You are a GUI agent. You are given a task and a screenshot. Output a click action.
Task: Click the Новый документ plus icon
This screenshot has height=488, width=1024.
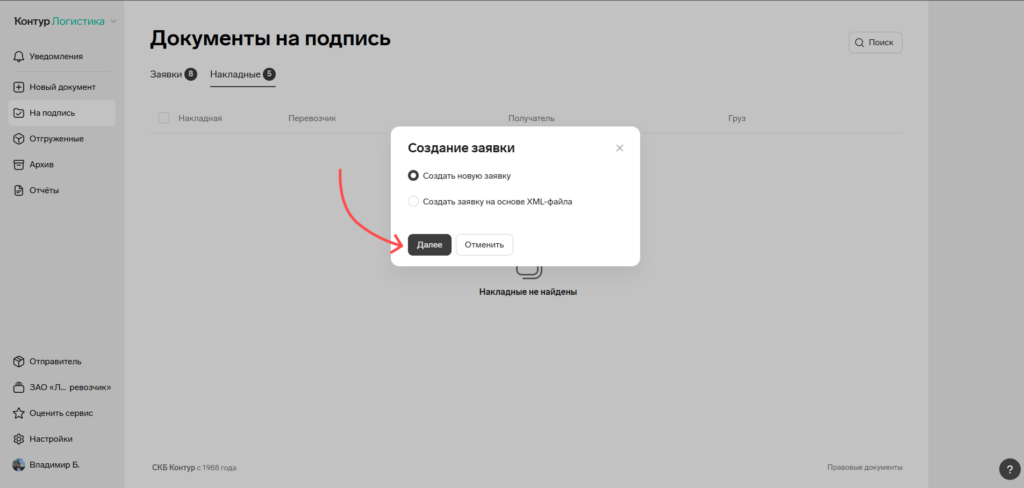[19, 87]
